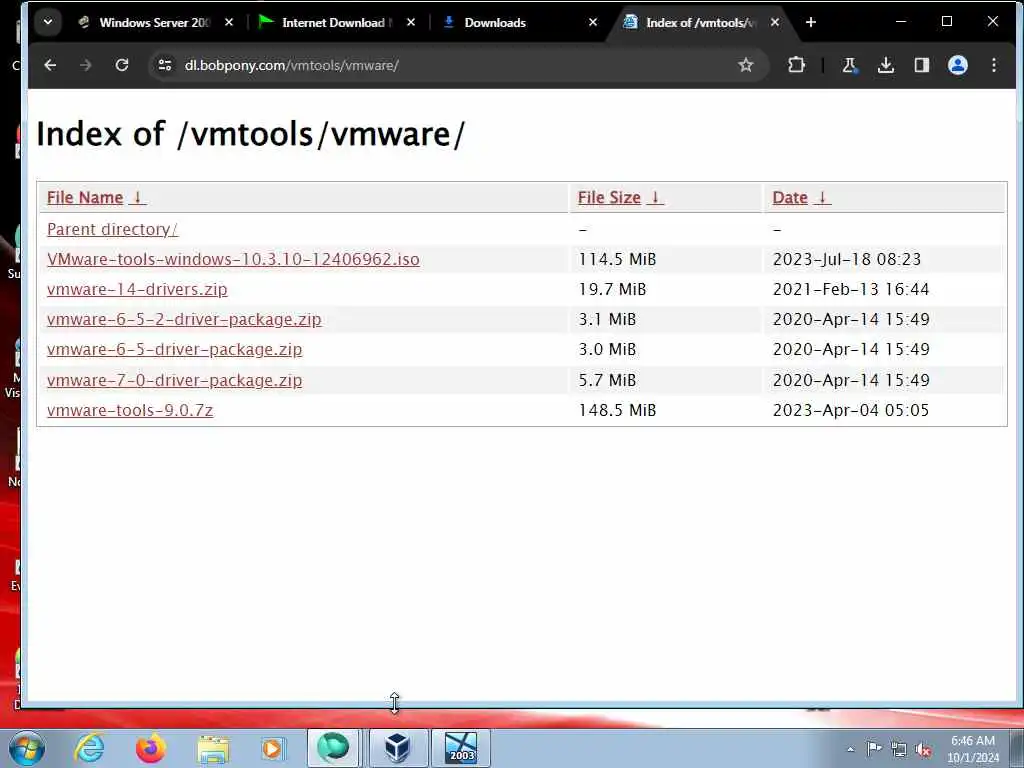The image size is (1024, 768).
Task: Select date 2023-Jul-18 08:23
Action: [846, 259]
